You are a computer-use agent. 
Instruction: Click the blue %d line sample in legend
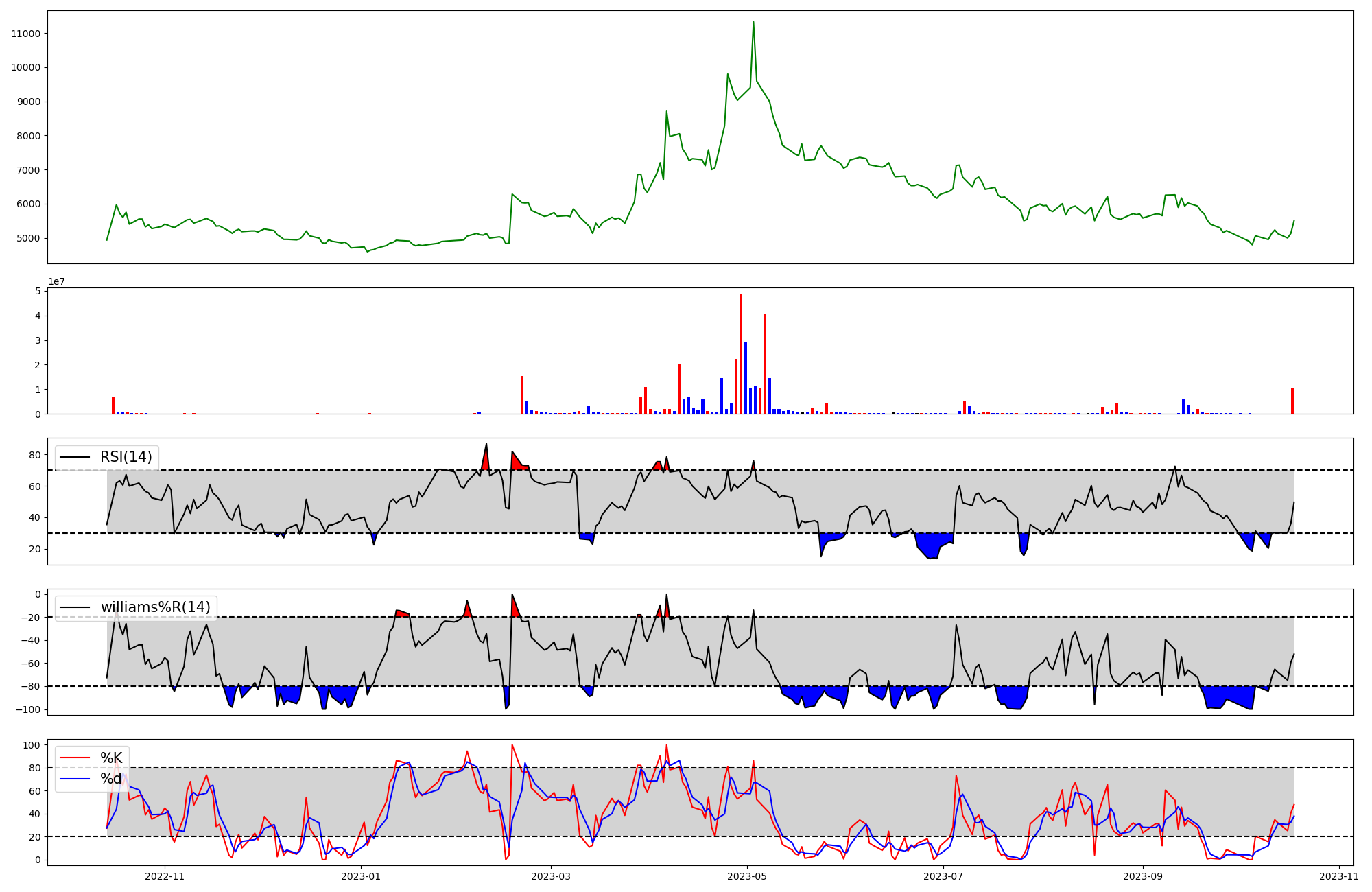point(75,779)
